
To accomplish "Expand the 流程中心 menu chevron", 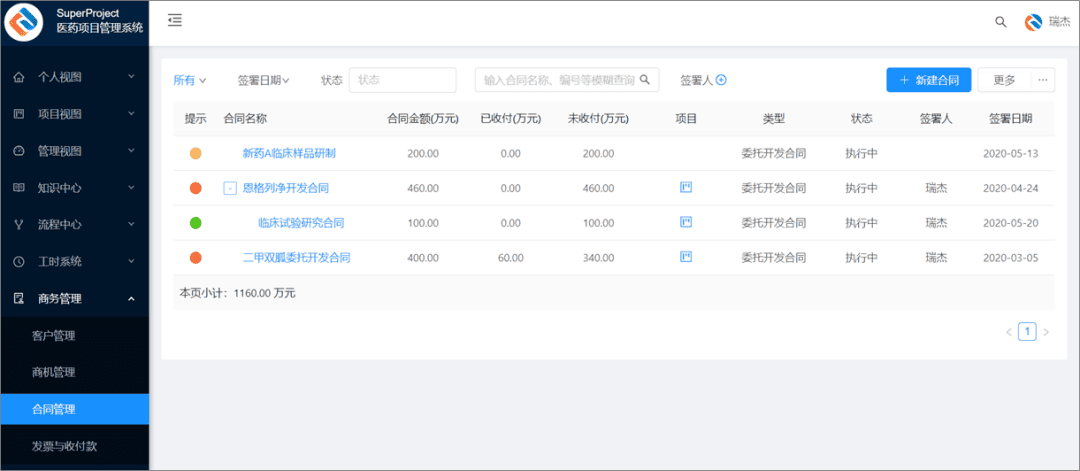I will coord(132,224).
